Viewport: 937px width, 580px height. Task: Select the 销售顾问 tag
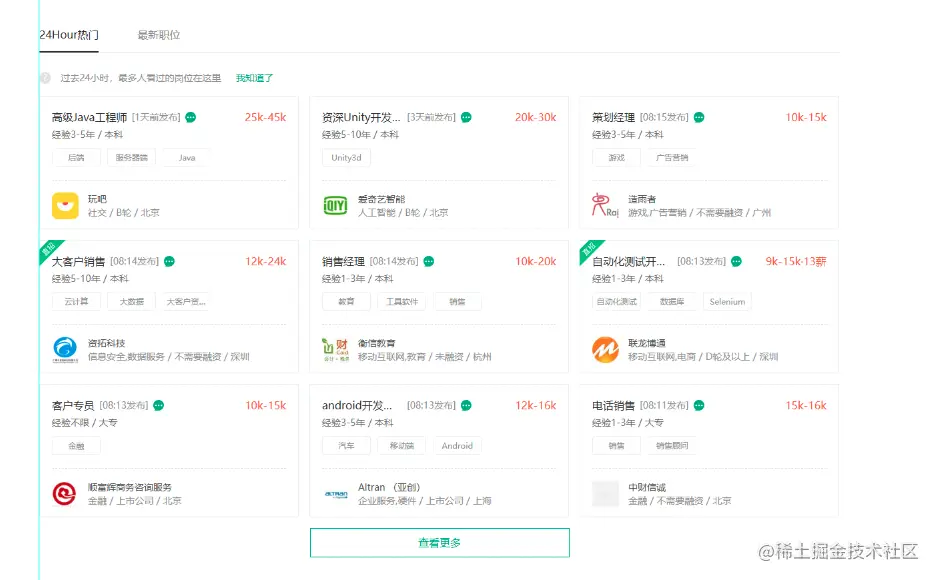[x=672, y=446]
